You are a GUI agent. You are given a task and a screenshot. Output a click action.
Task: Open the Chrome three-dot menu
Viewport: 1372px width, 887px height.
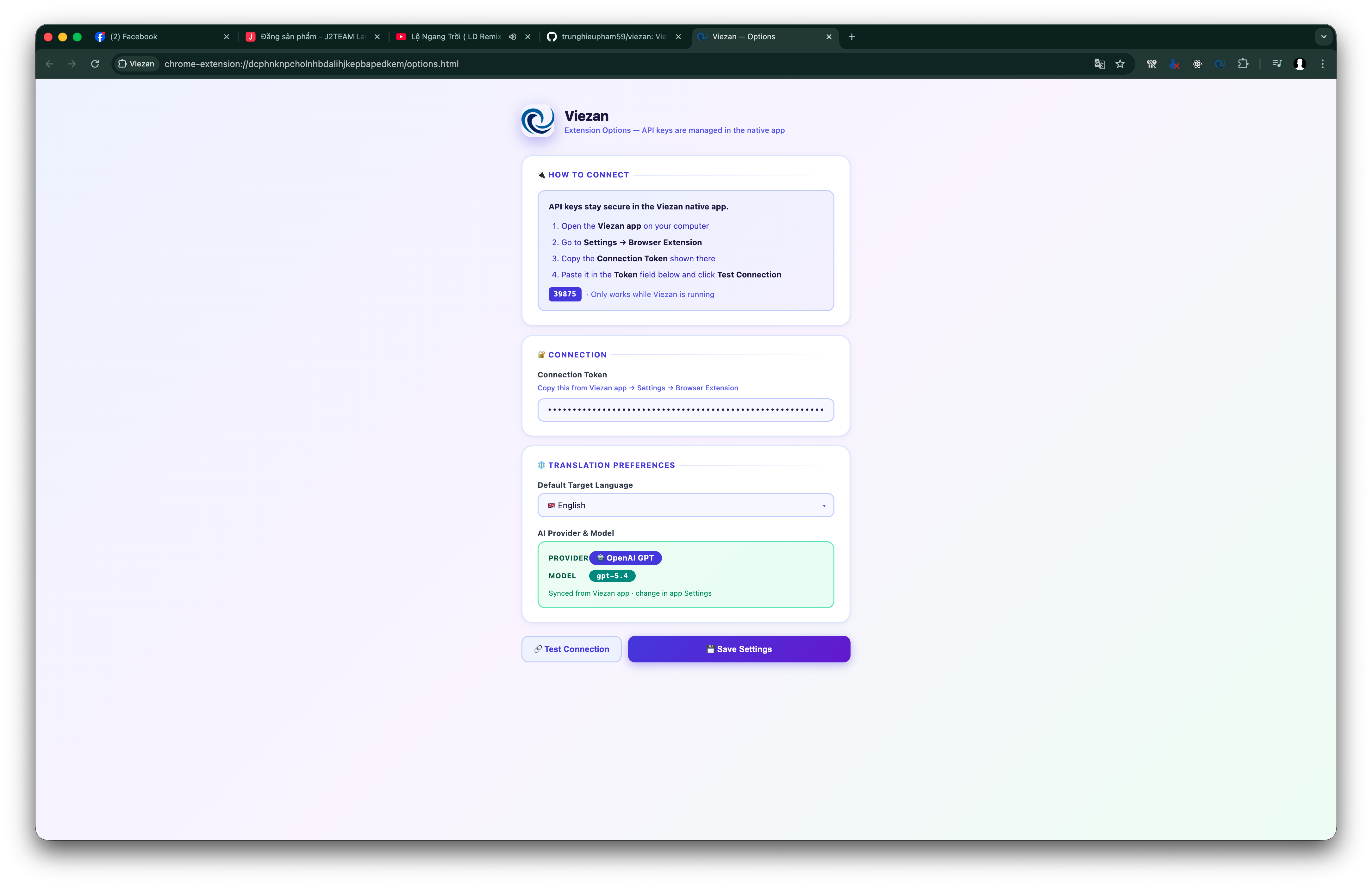coord(1322,64)
